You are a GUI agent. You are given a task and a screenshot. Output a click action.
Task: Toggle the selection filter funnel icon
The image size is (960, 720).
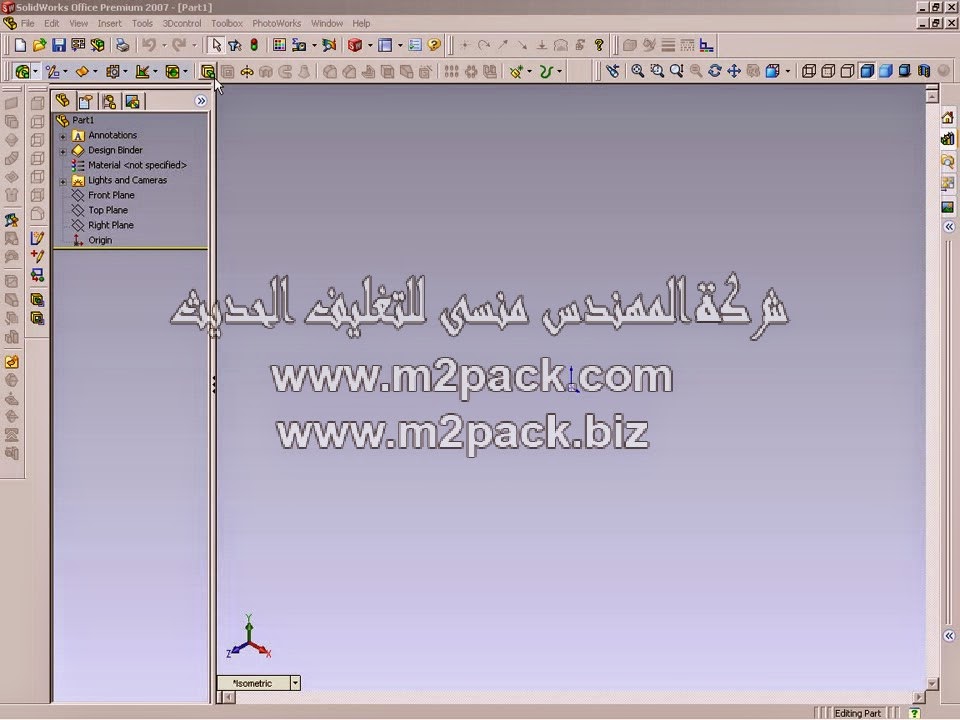click(x=234, y=45)
